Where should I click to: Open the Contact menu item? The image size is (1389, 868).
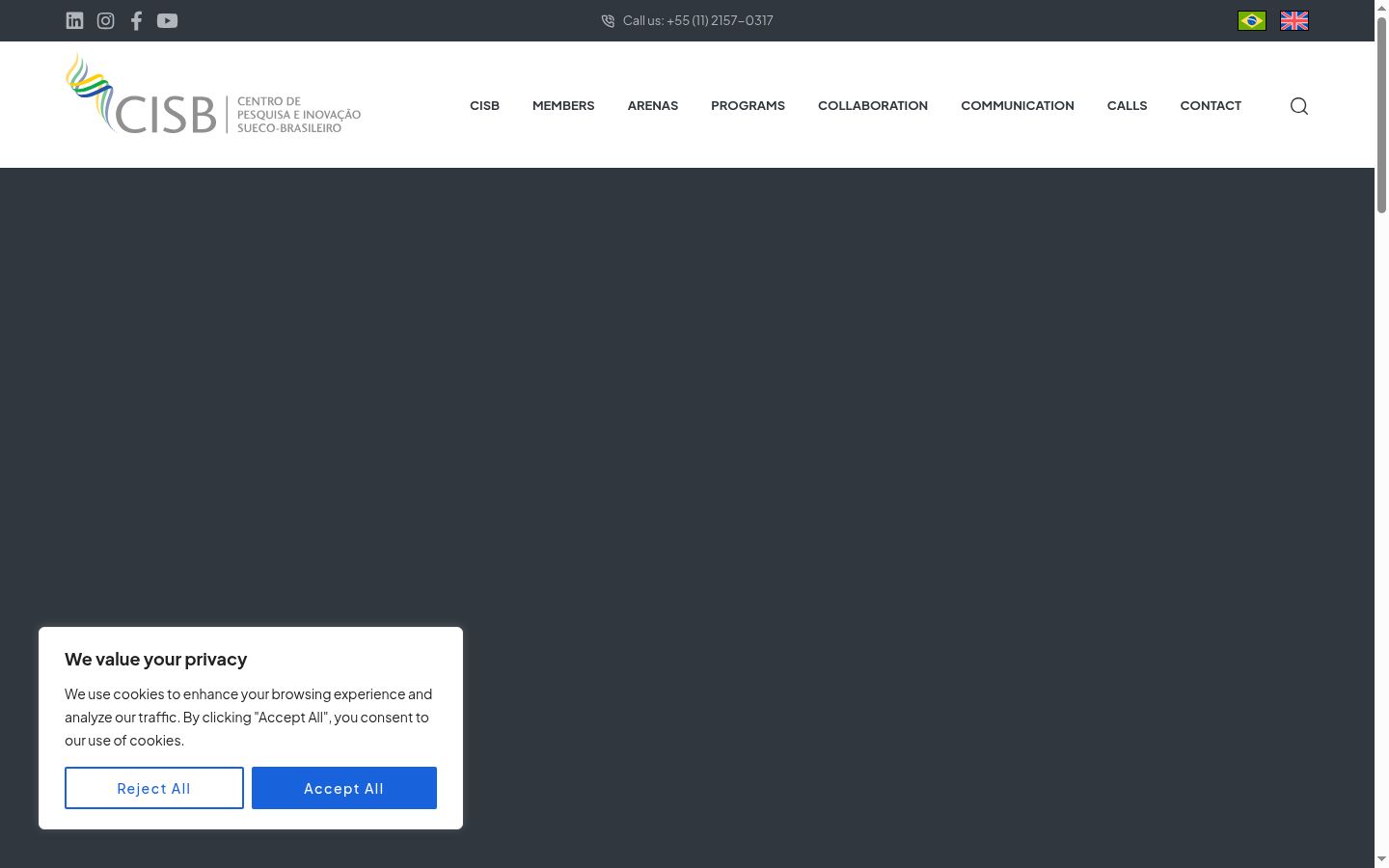pos(1211,105)
